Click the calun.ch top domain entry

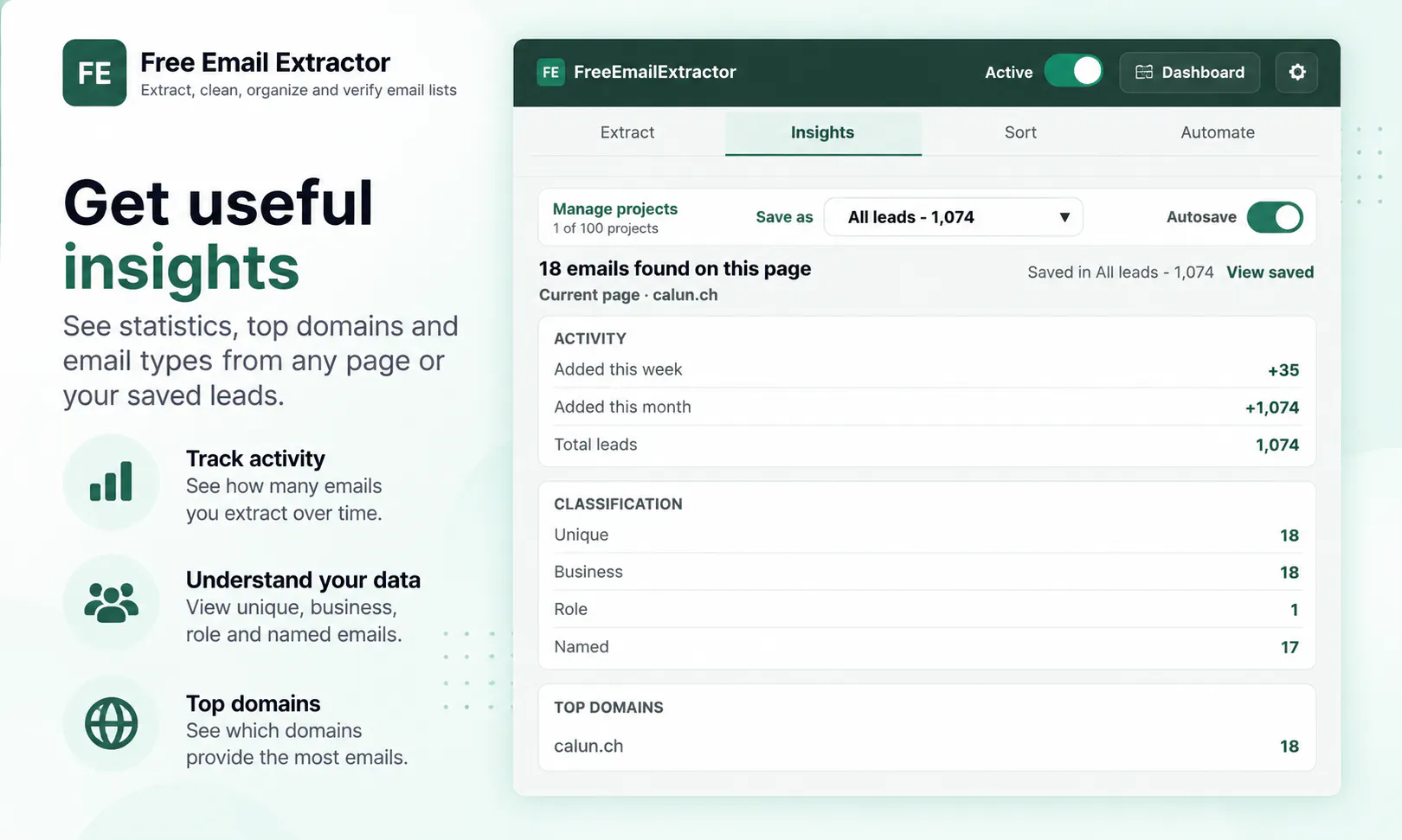(926, 746)
